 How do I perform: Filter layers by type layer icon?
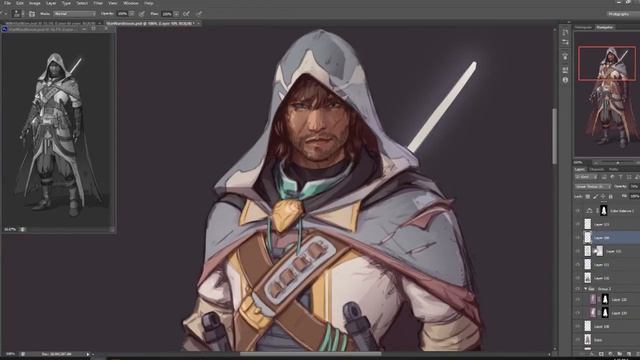620,177
